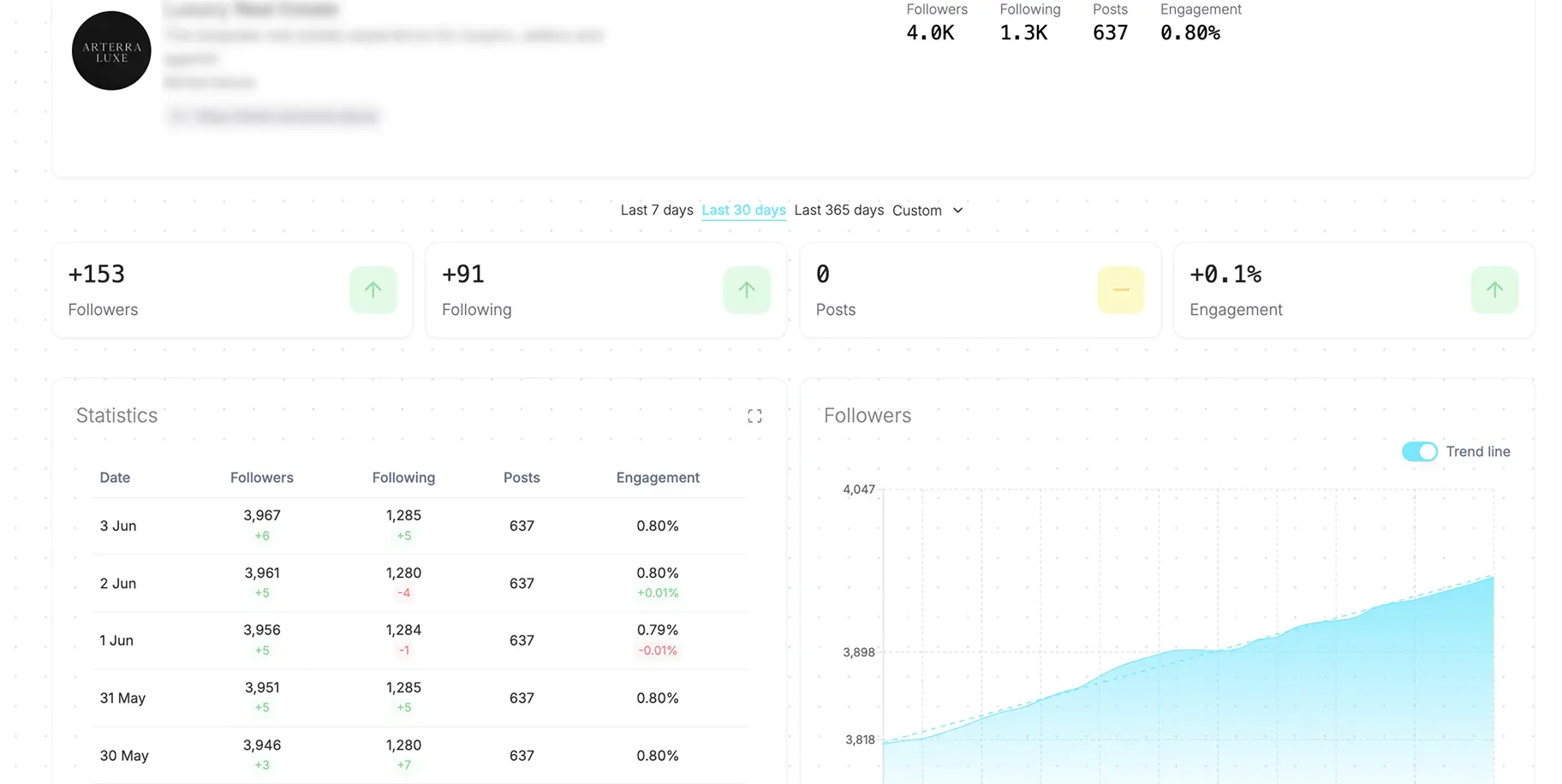This screenshot has height=784, width=1562.
Task: Select the 2 Jun date row
Action: [420, 583]
